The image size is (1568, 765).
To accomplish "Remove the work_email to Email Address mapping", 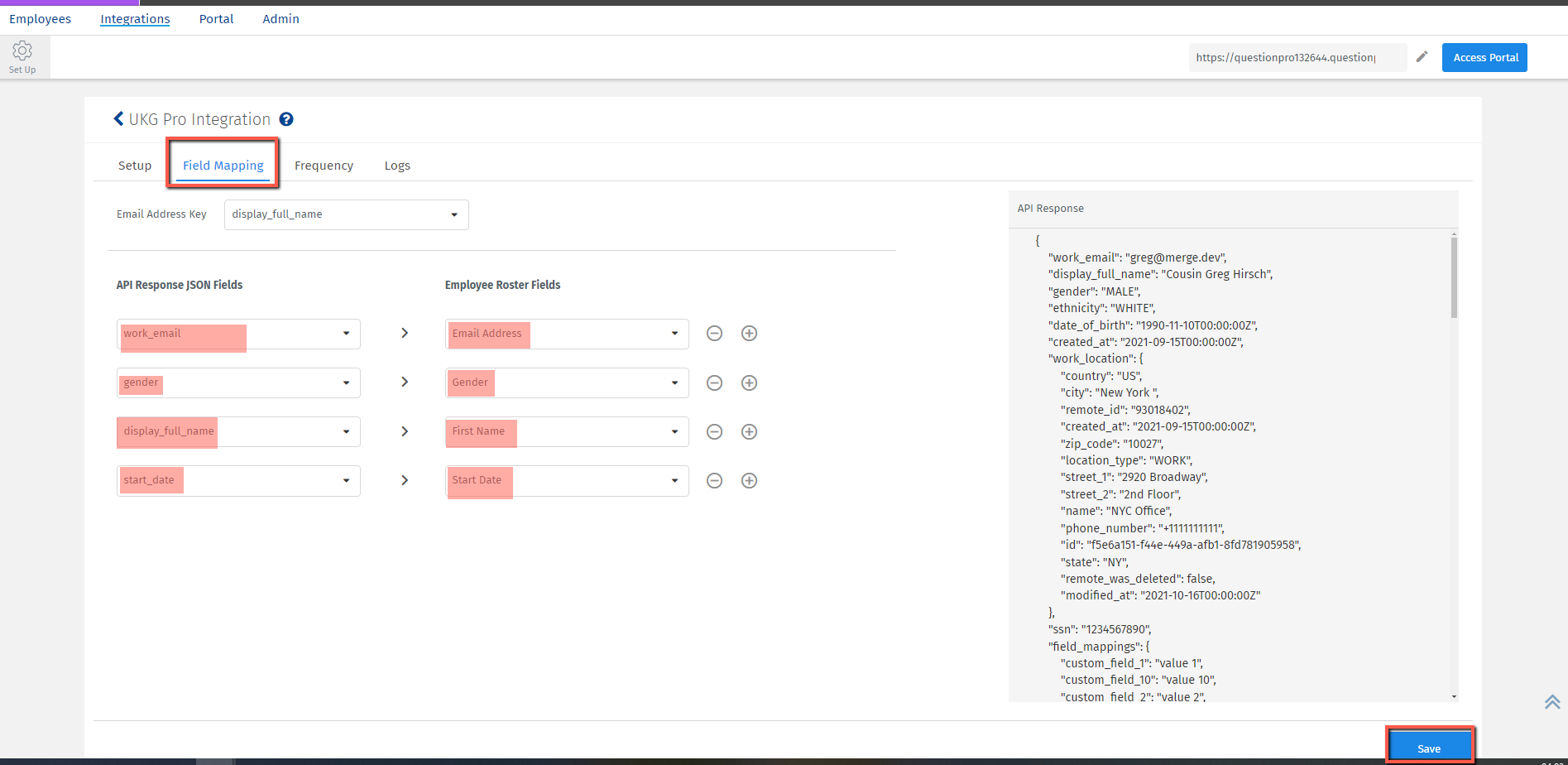I will click(714, 333).
